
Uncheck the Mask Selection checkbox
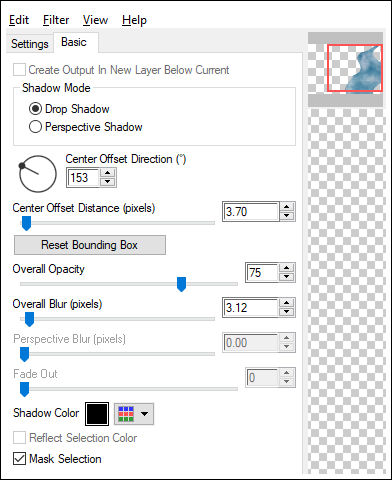[19, 459]
